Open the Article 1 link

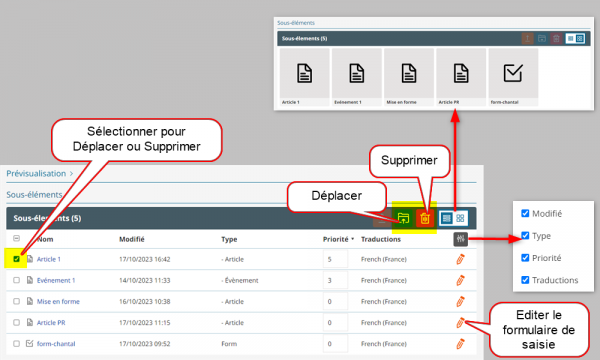pos(49,259)
